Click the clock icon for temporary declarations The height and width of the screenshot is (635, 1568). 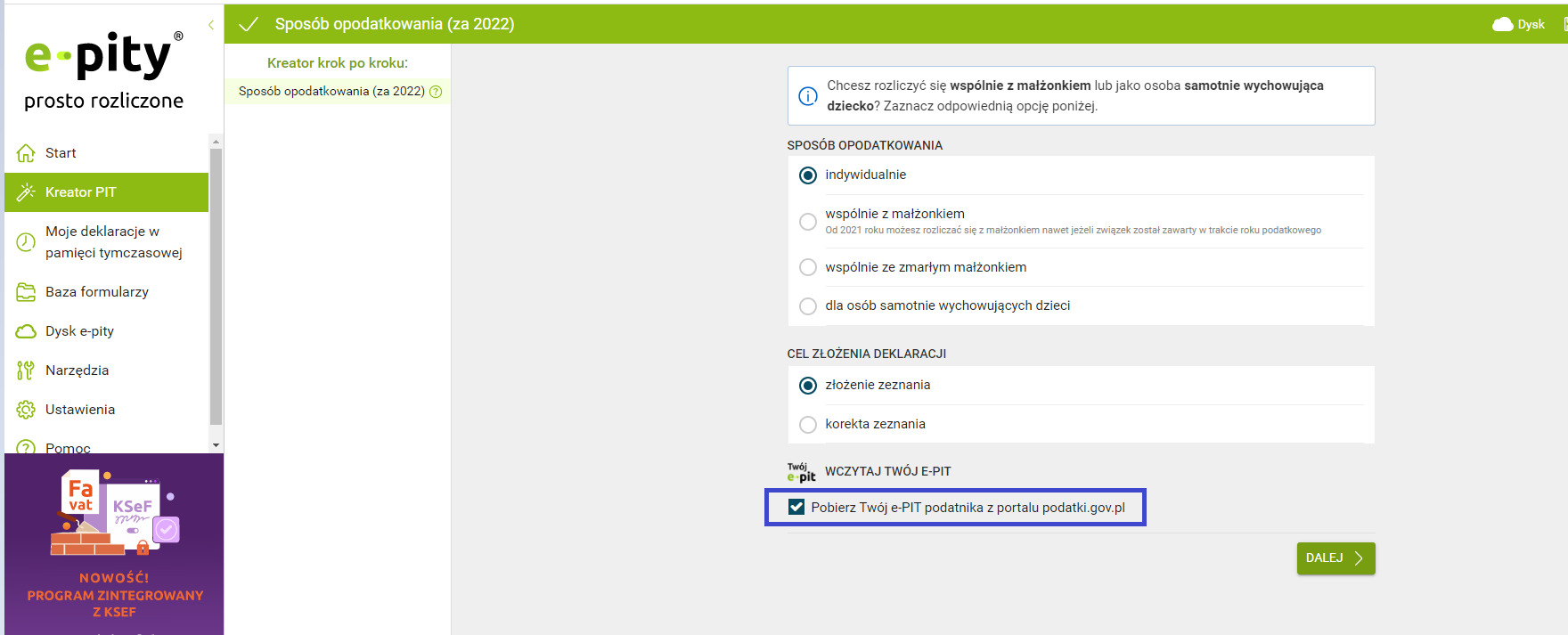(26, 241)
